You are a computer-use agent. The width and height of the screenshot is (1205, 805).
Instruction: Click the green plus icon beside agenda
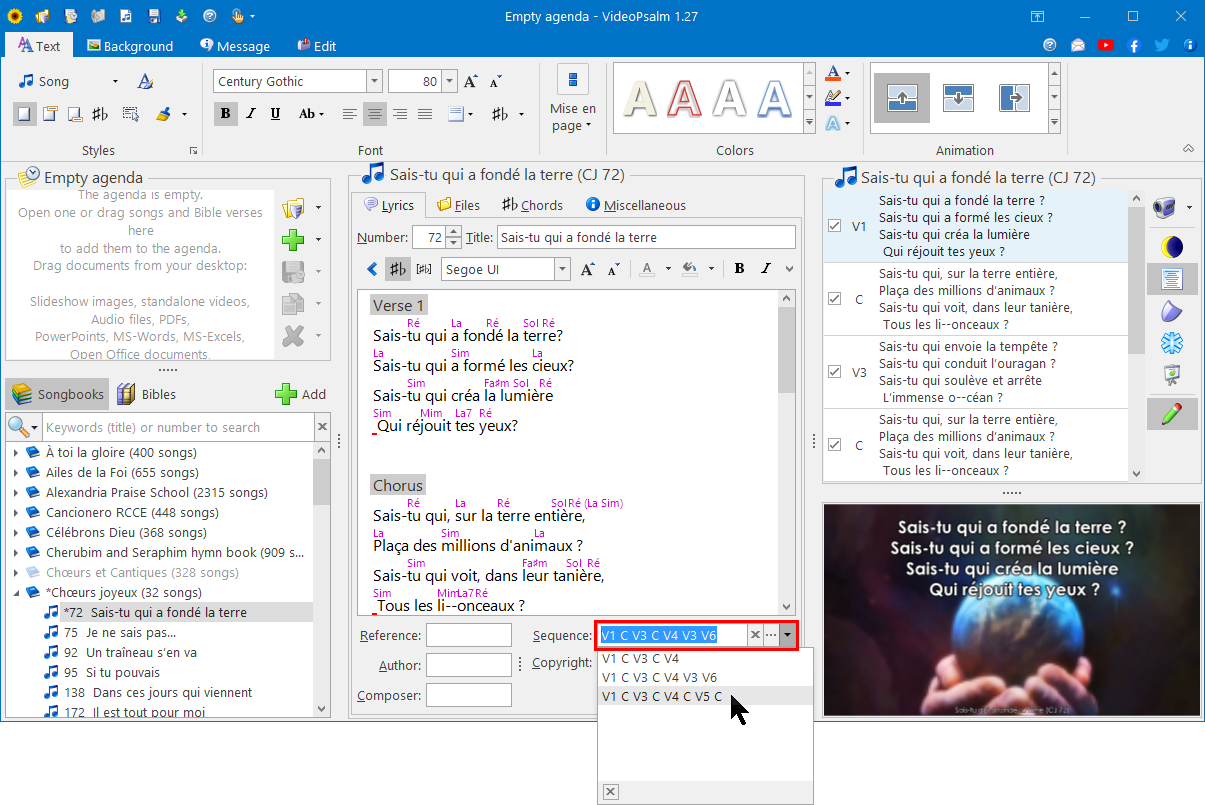click(x=293, y=240)
